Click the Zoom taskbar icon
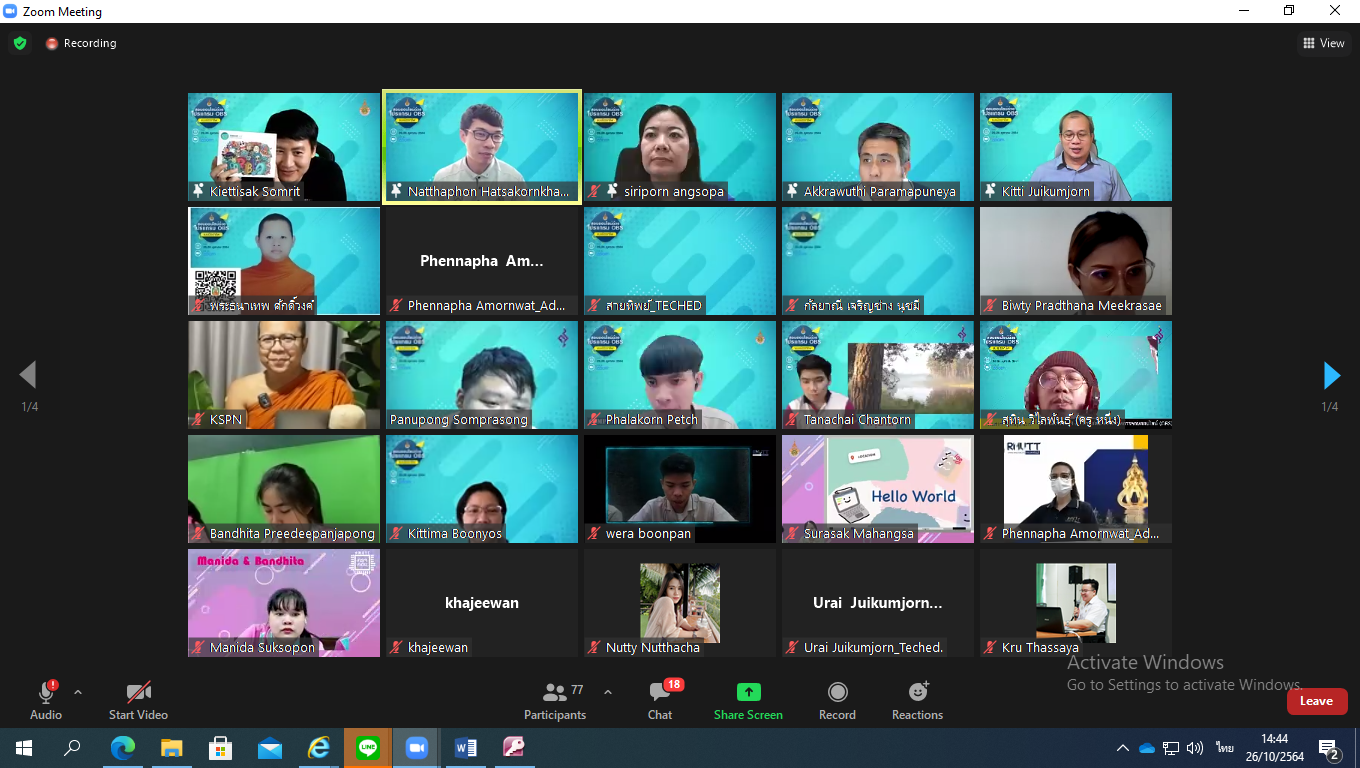Screen dimensions: 1360x768 point(417,748)
